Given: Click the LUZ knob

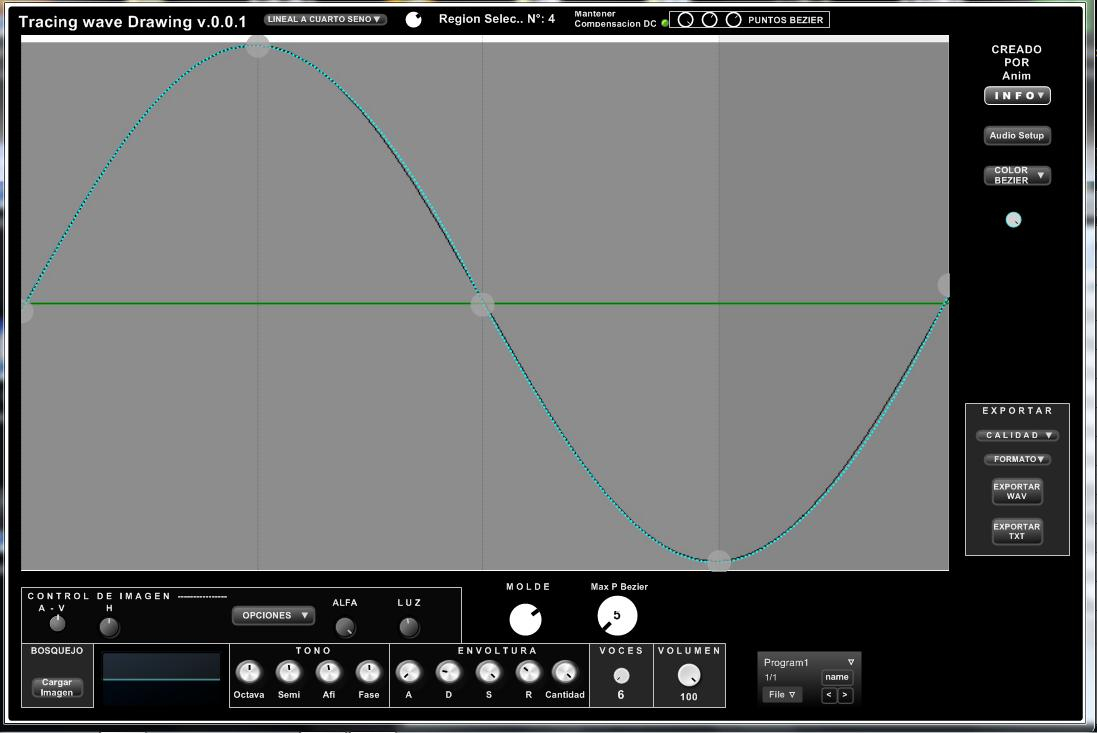Looking at the screenshot, I should coord(409,627).
